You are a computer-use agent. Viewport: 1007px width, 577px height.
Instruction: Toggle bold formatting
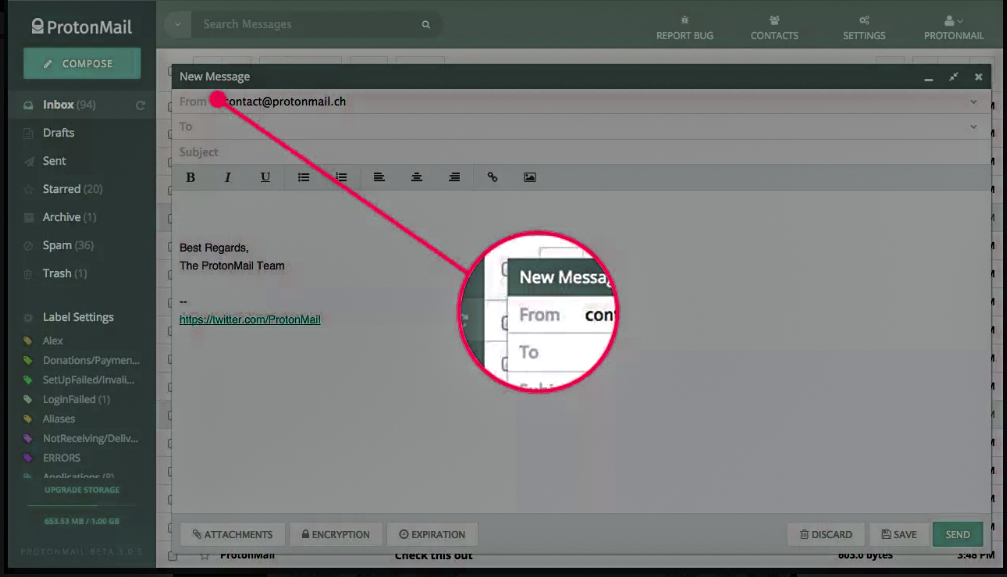[x=190, y=177]
